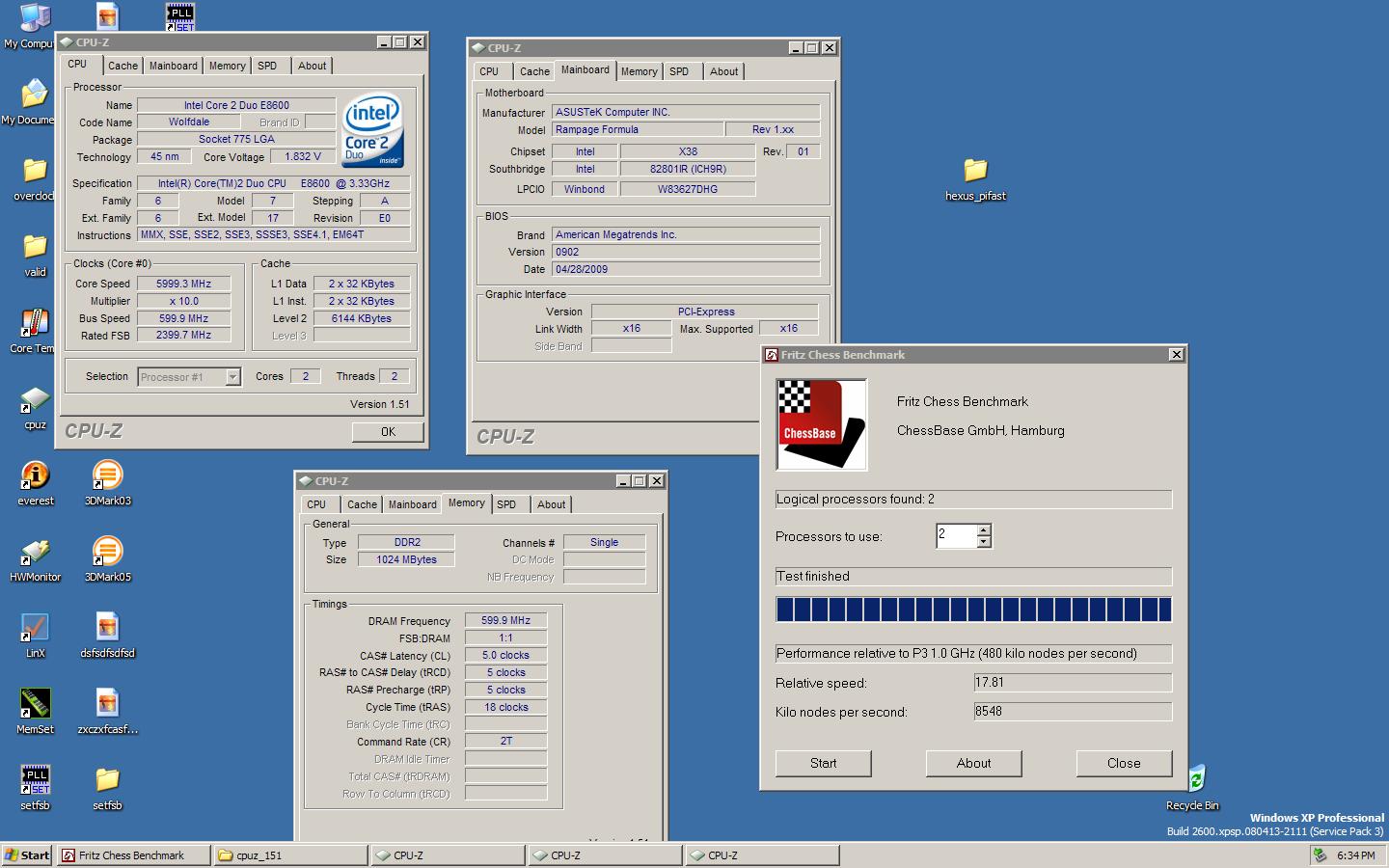Click the Winbond LPCIO field

pyautogui.click(x=585, y=189)
